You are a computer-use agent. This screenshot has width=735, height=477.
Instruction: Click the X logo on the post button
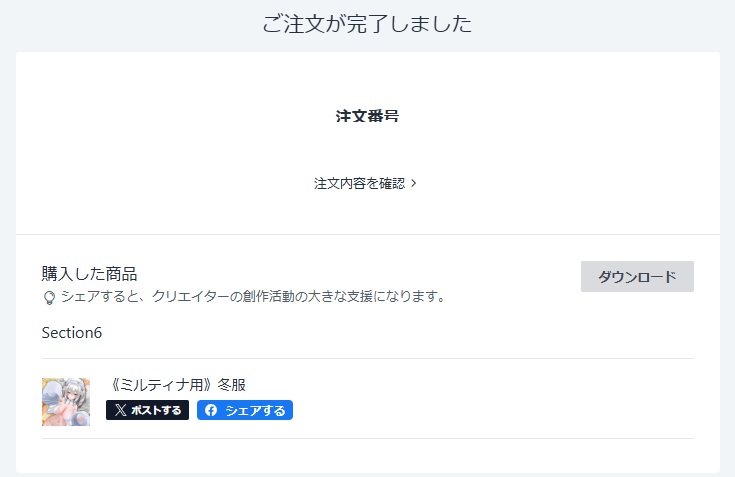(x=120, y=410)
